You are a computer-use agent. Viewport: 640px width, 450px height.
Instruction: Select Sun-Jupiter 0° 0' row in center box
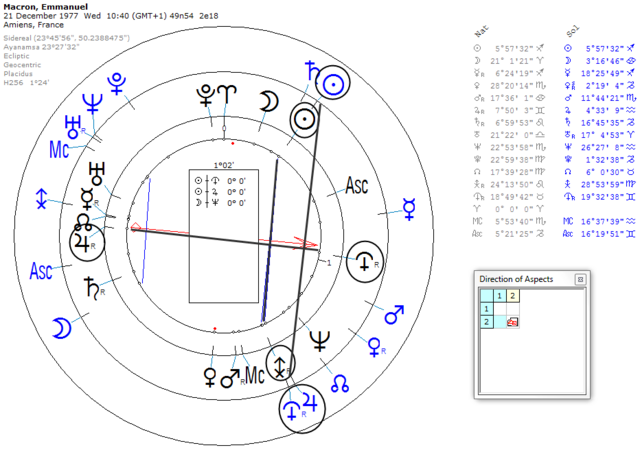coord(220,192)
